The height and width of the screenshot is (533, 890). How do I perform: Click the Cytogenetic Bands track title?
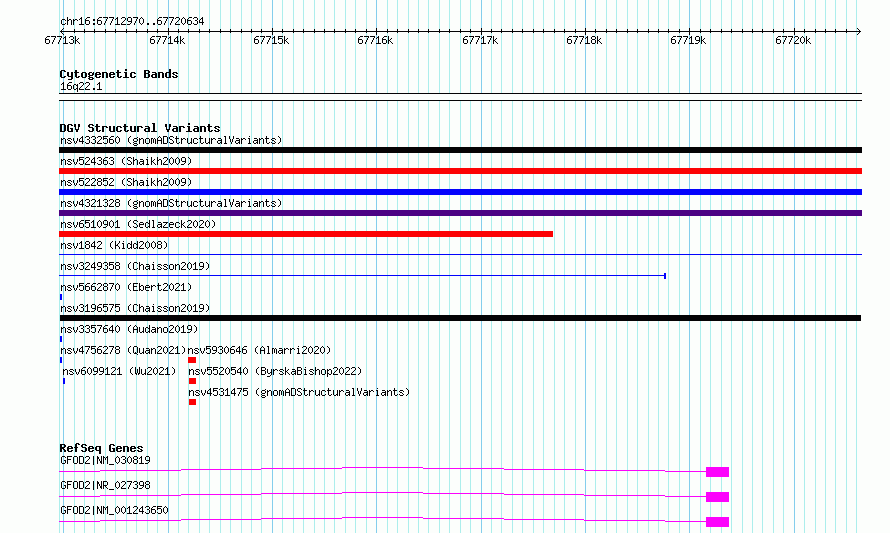click(119, 74)
